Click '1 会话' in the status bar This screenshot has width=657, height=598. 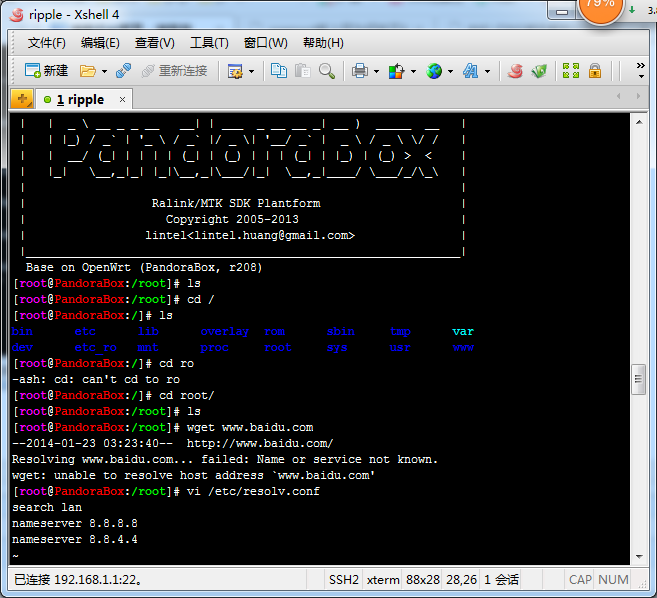[x=502, y=580]
